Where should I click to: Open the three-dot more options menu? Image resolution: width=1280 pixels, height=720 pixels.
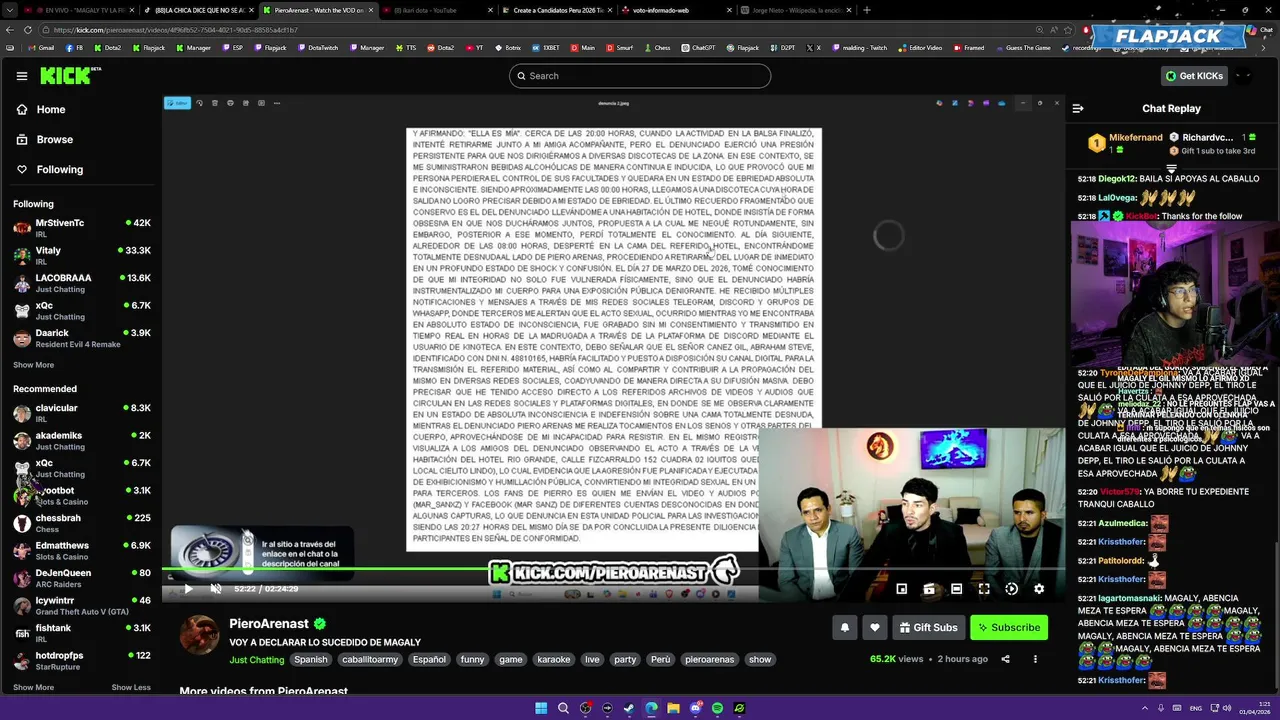pos(1035,659)
